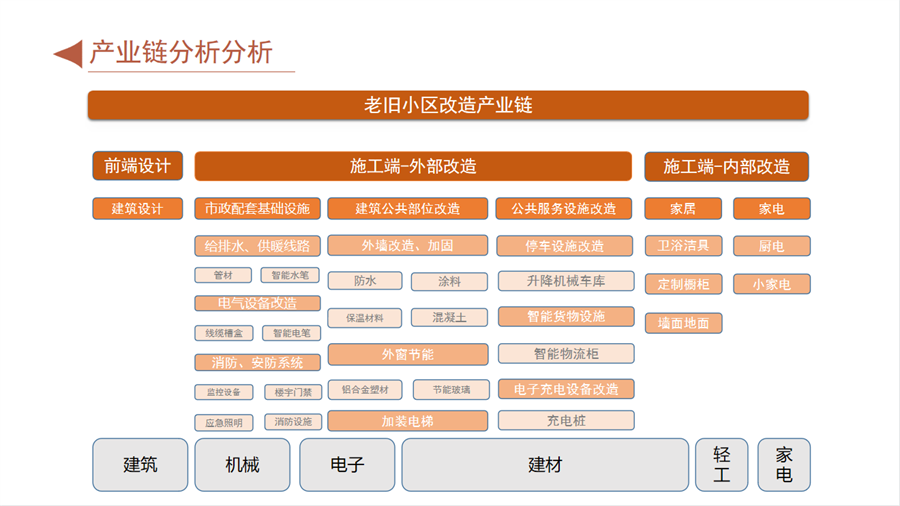Image resolution: width=900 pixels, height=506 pixels.
Task: Select the 前端设计 header box
Action: click(138, 166)
